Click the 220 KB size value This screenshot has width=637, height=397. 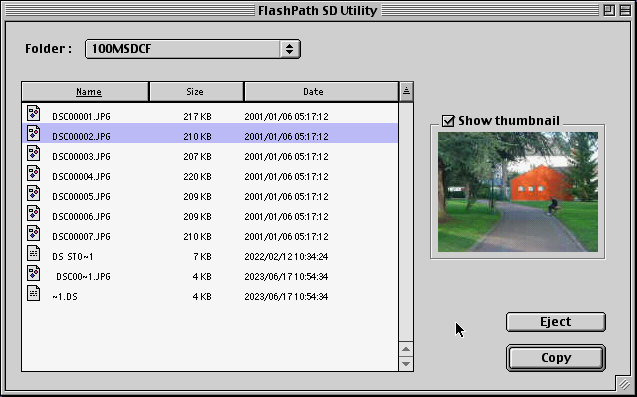point(197,176)
